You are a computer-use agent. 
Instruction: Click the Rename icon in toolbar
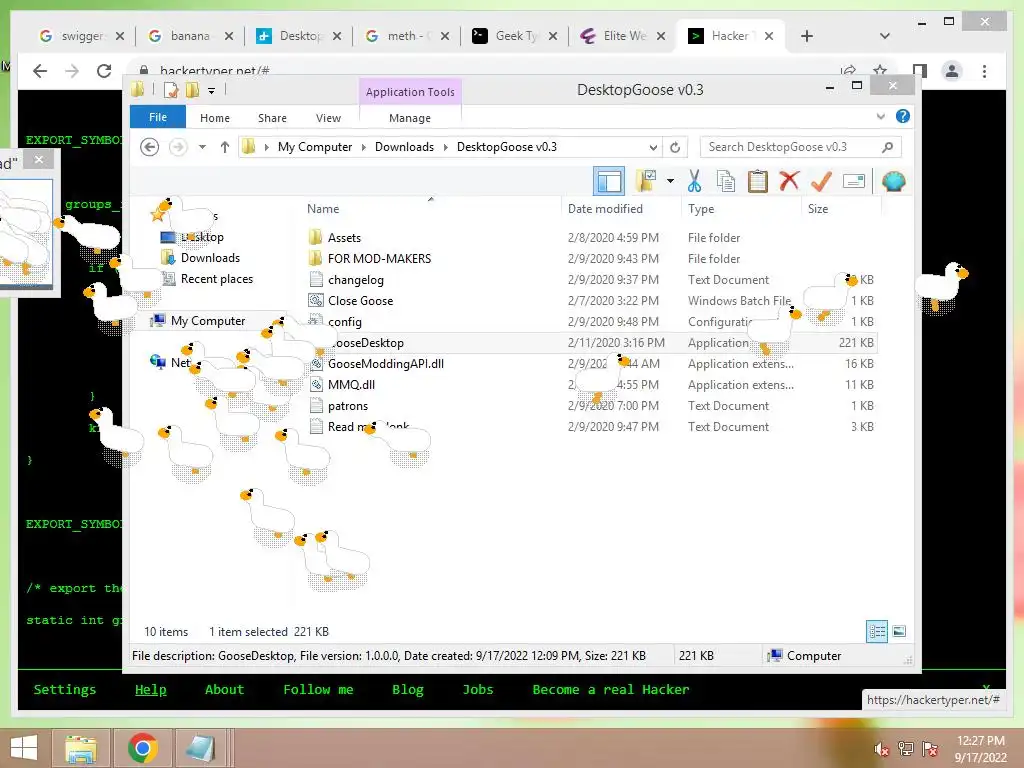click(x=854, y=181)
